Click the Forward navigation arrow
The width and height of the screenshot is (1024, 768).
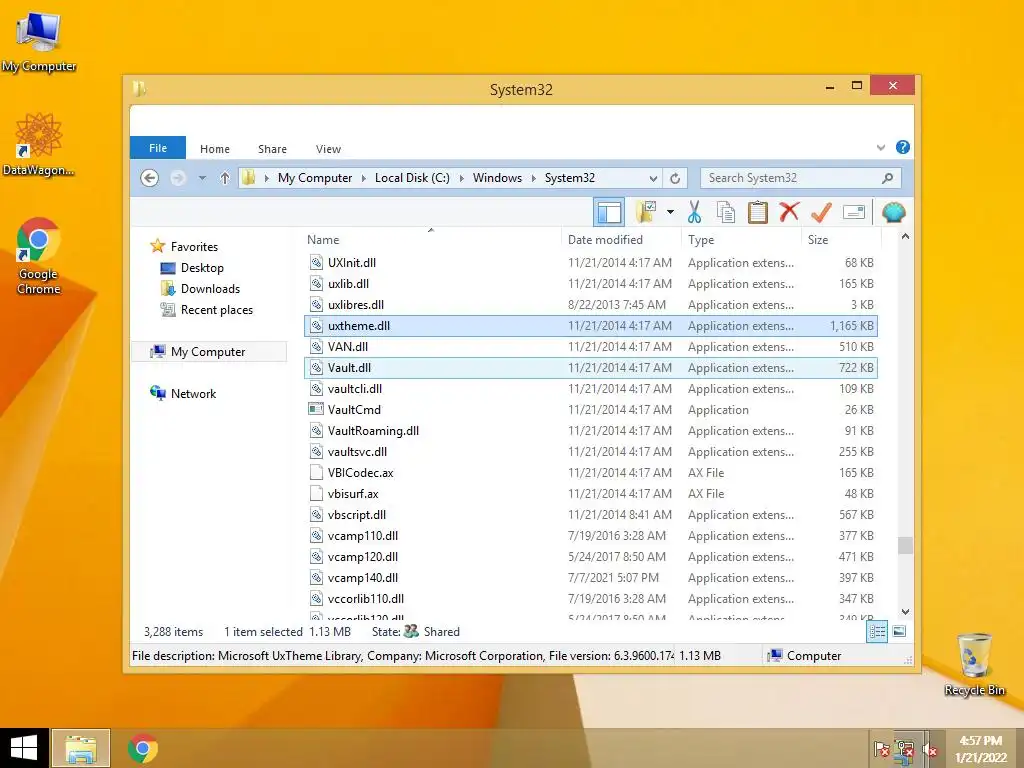tap(178, 178)
